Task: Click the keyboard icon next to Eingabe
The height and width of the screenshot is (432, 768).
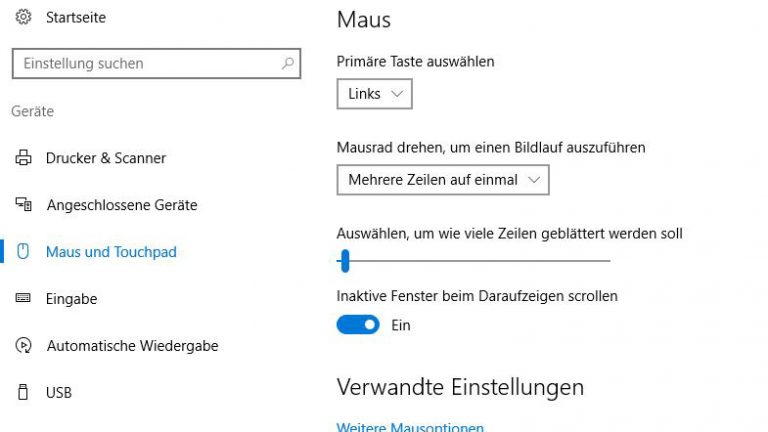Action: (23, 298)
